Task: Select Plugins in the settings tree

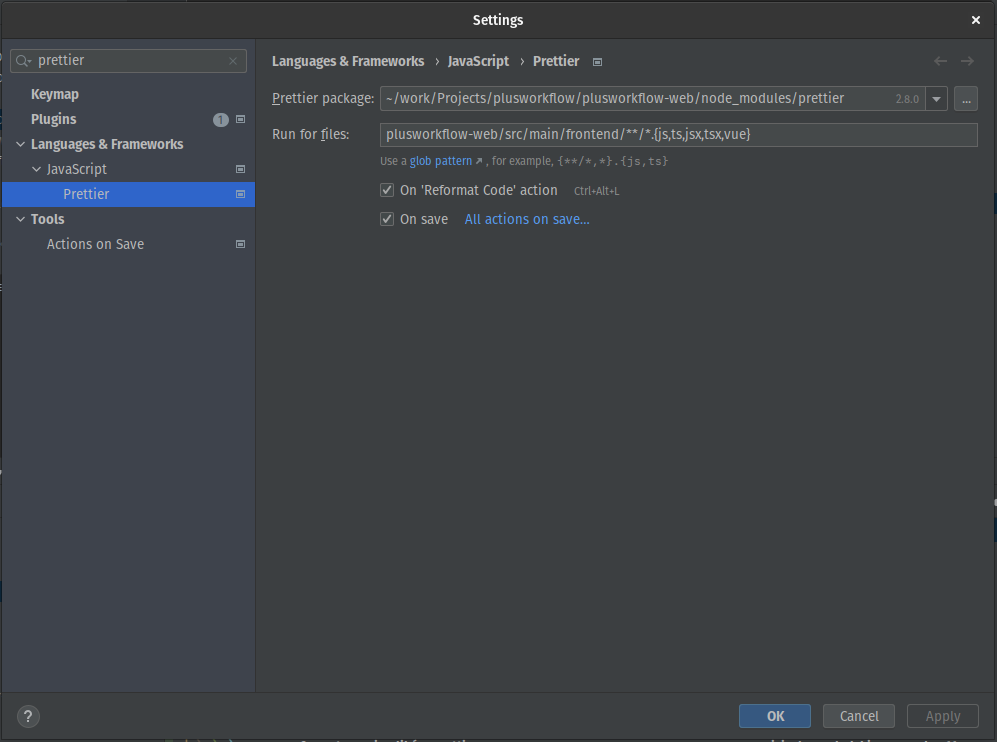Action: (x=53, y=119)
